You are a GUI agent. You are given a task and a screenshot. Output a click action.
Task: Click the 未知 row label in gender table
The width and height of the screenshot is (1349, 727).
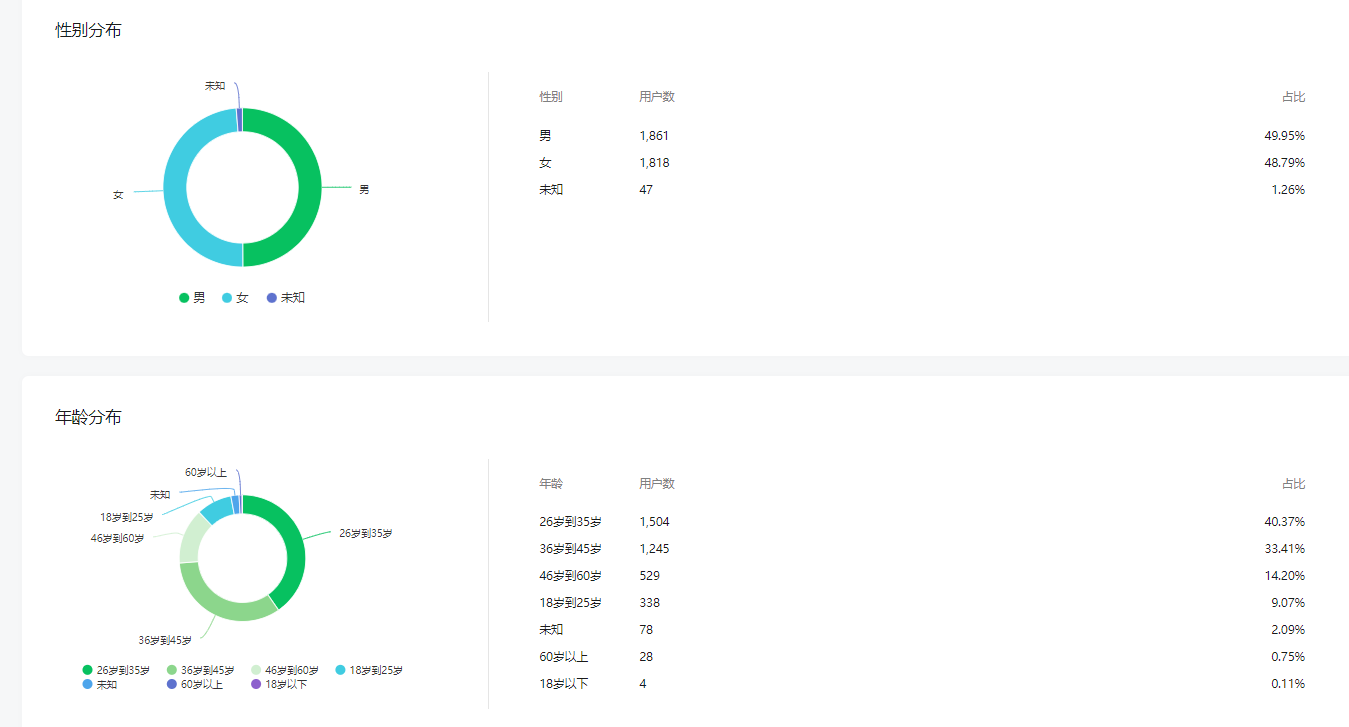tap(551, 190)
